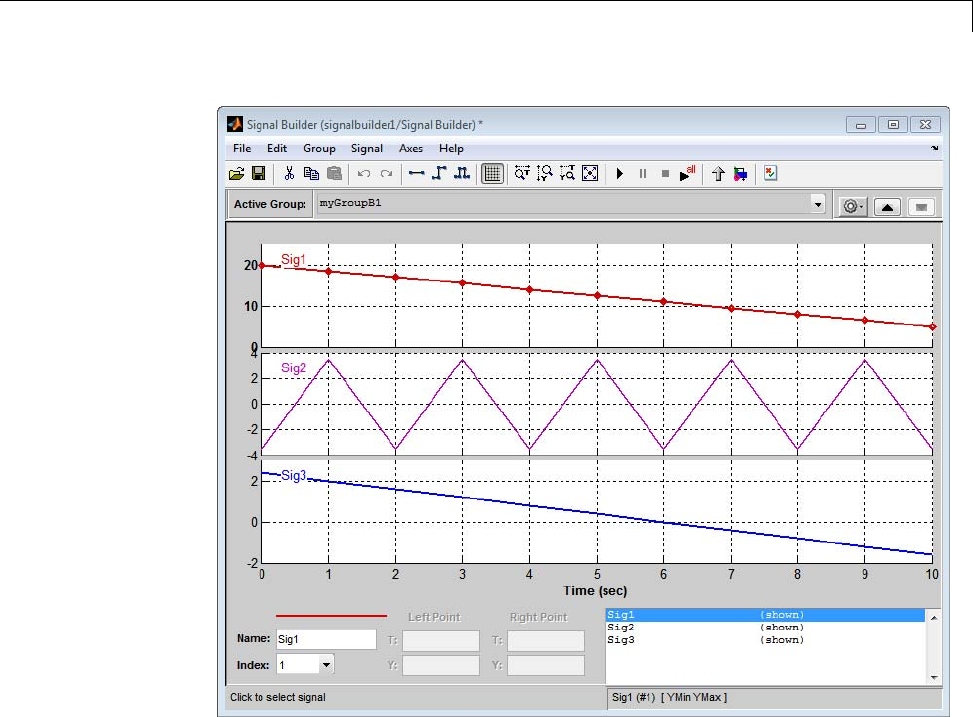The width and height of the screenshot is (973, 717).
Task: Click the Zoom in T and Y icon
Action: [x=567, y=174]
